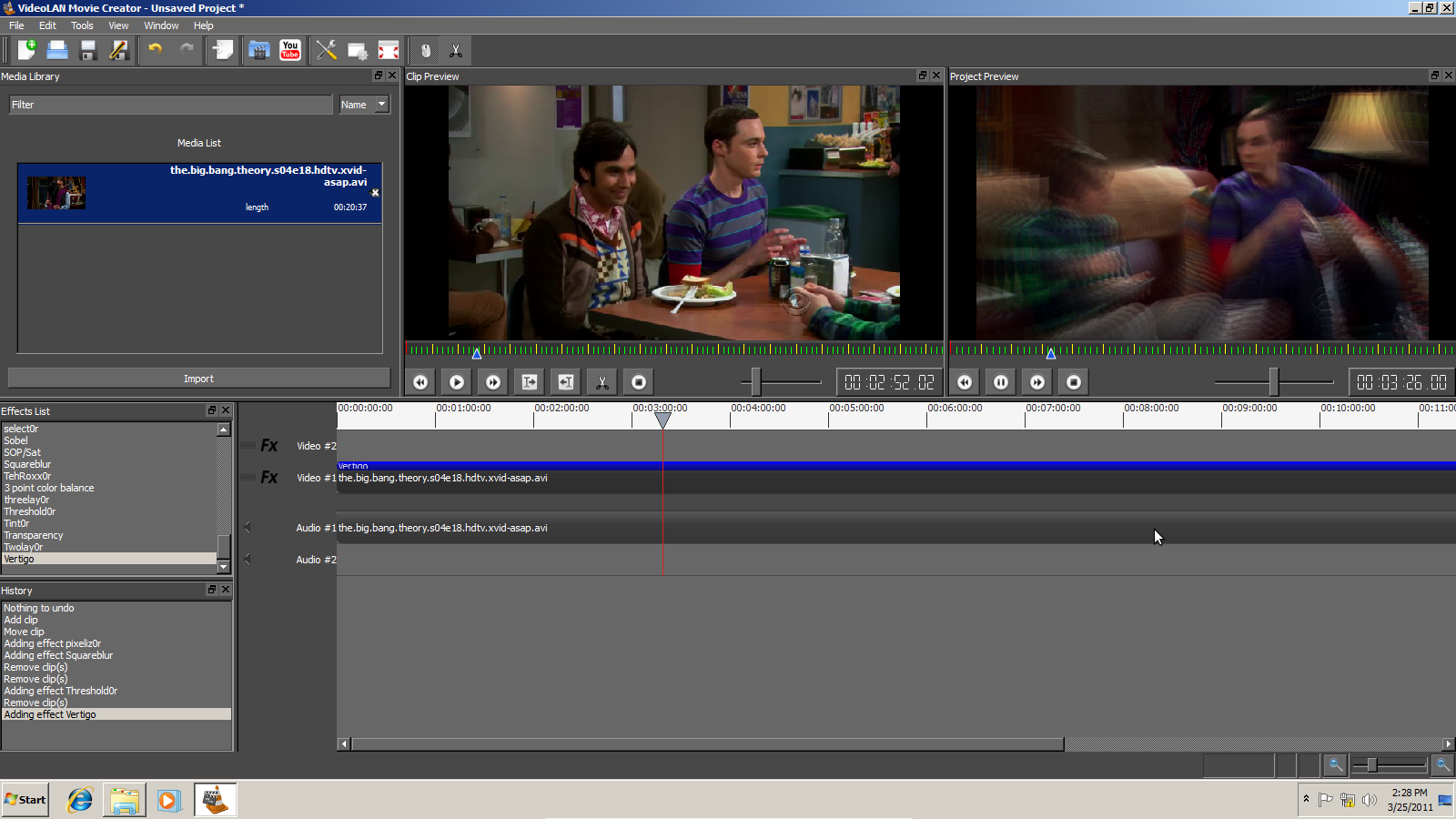Viewport: 1456px width, 819px height.
Task: Toggle the scissors cut tool in main toolbar
Action: coord(456,50)
